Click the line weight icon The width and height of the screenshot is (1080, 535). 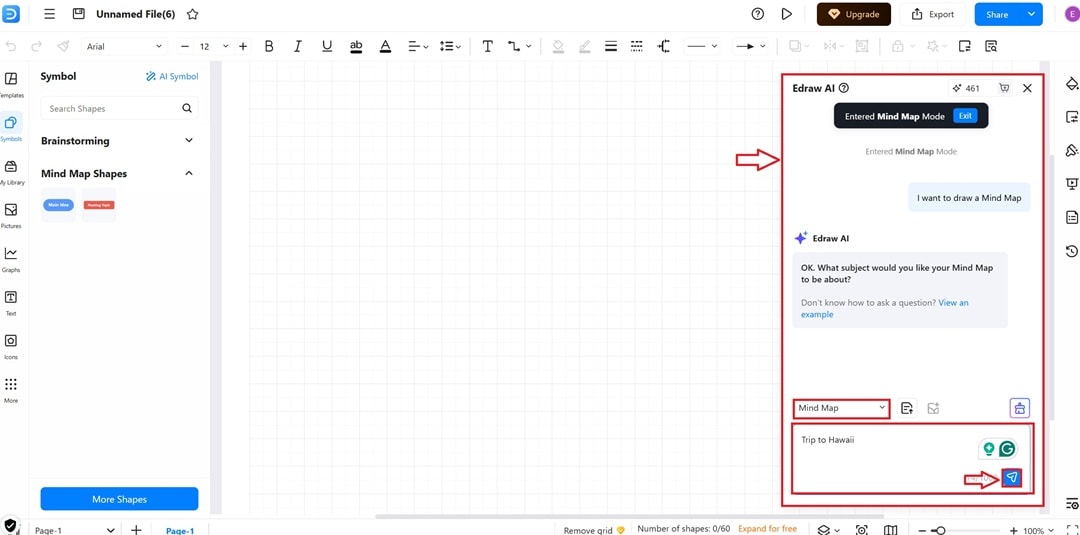(610, 46)
